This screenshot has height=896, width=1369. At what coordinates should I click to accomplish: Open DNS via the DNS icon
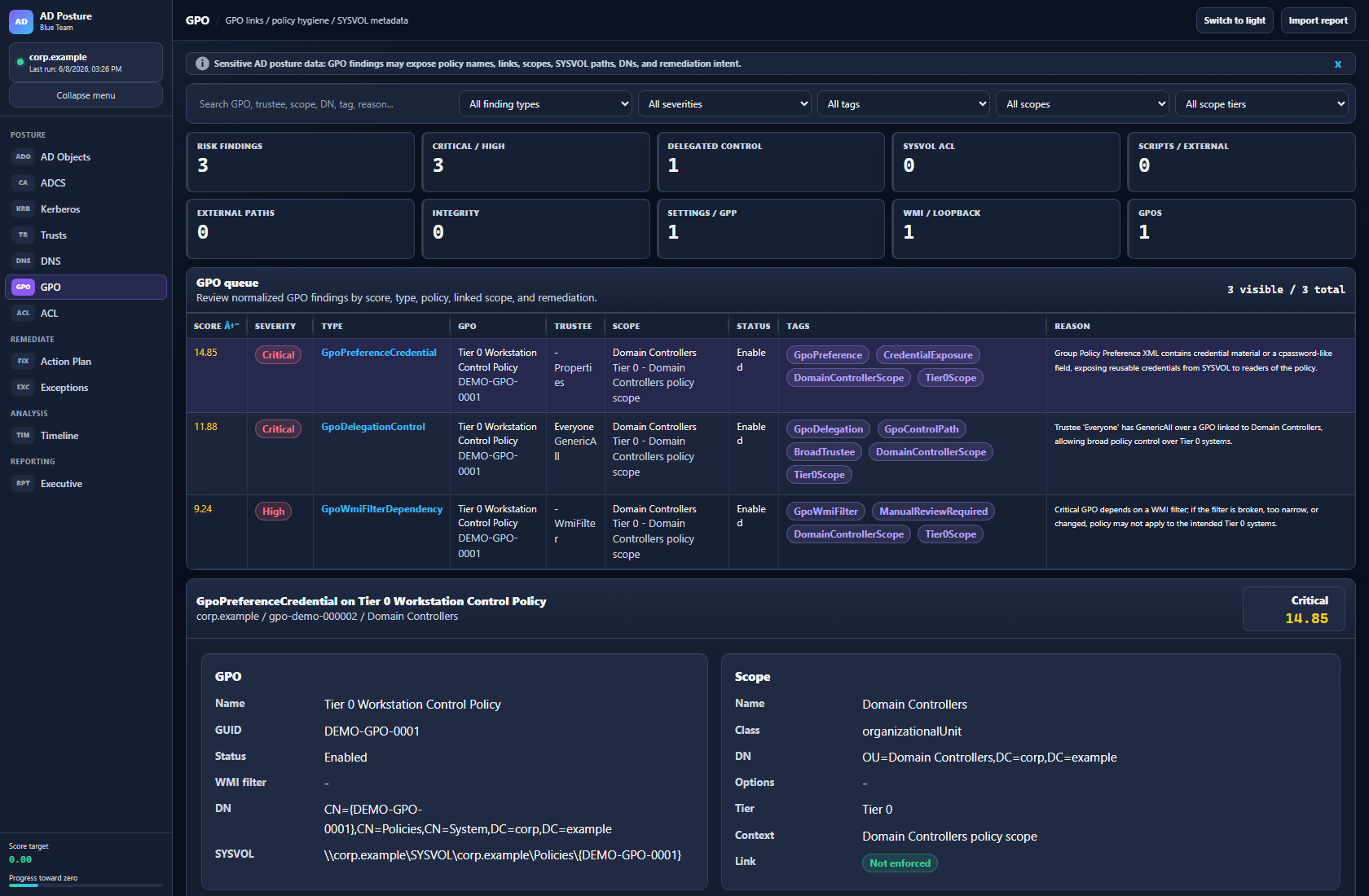(x=23, y=261)
